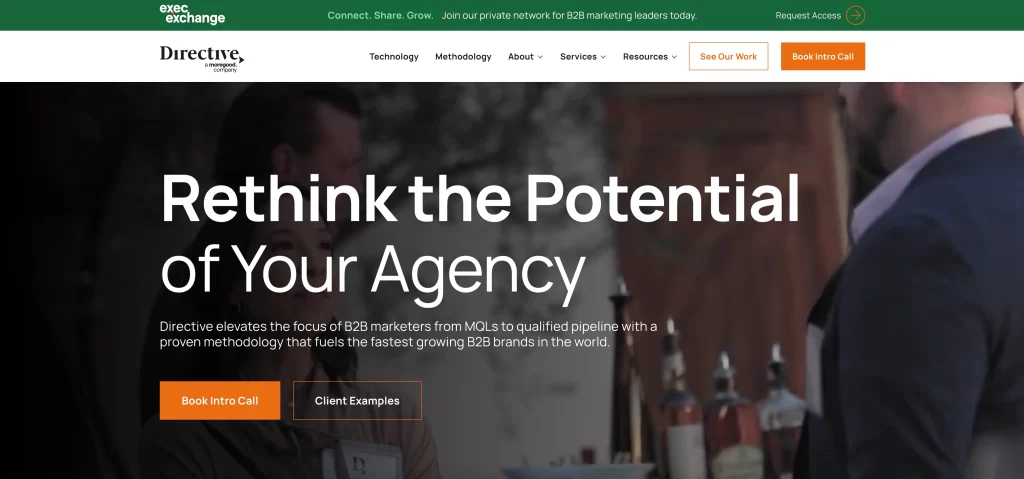
Task: Open the Methodology menu item
Action: click(463, 57)
